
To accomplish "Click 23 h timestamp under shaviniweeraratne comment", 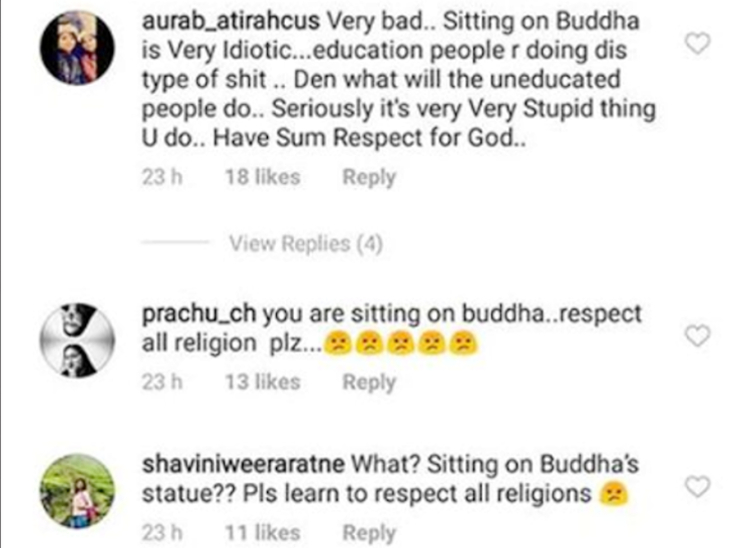I will tap(162, 533).
